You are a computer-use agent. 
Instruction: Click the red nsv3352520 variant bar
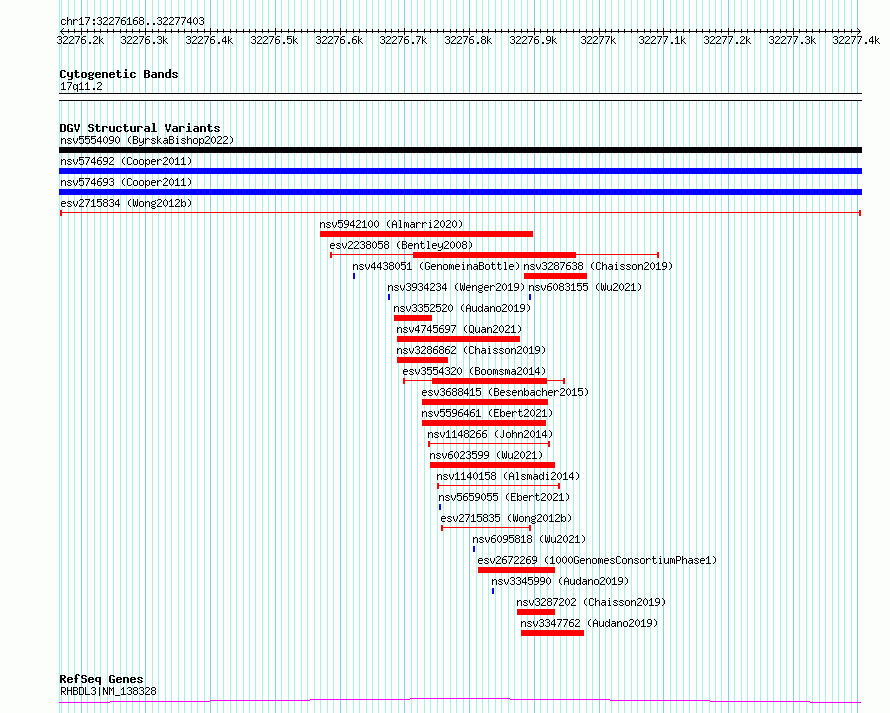click(413, 318)
